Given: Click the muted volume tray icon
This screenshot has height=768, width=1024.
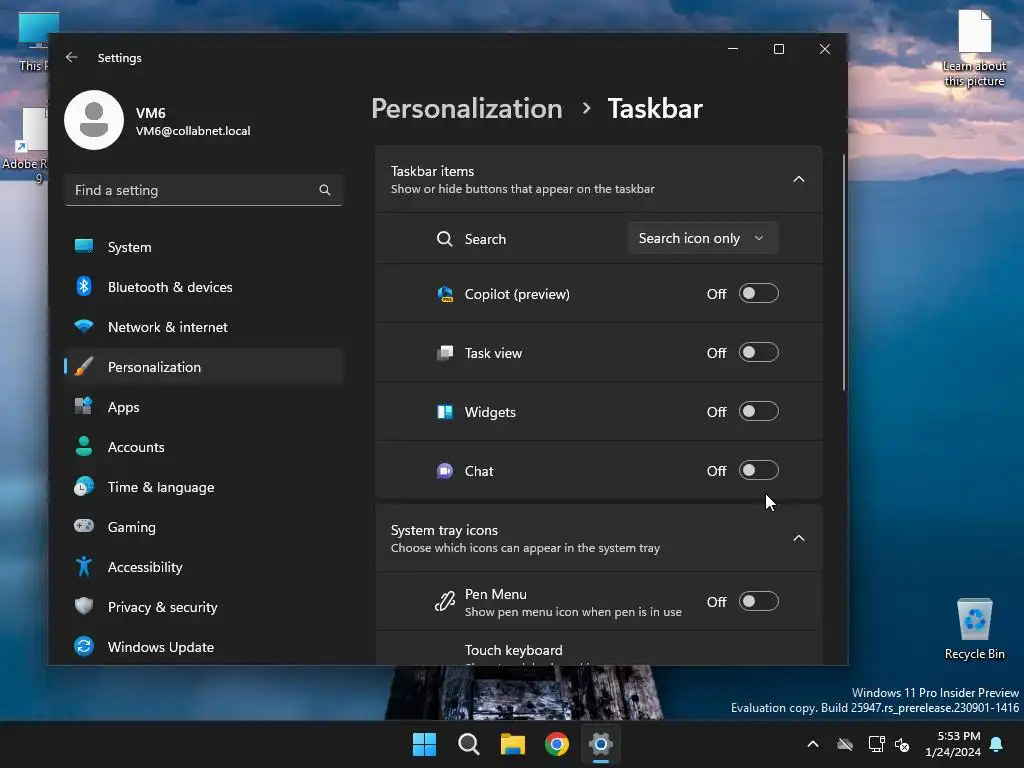Looking at the screenshot, I should (x=903, y=744).
